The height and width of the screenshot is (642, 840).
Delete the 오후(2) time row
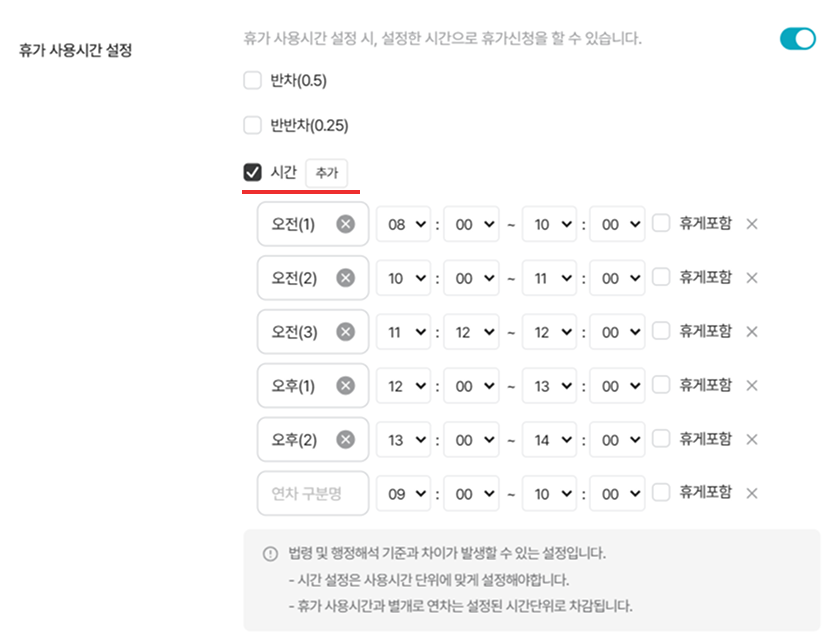tap(752, 439)
